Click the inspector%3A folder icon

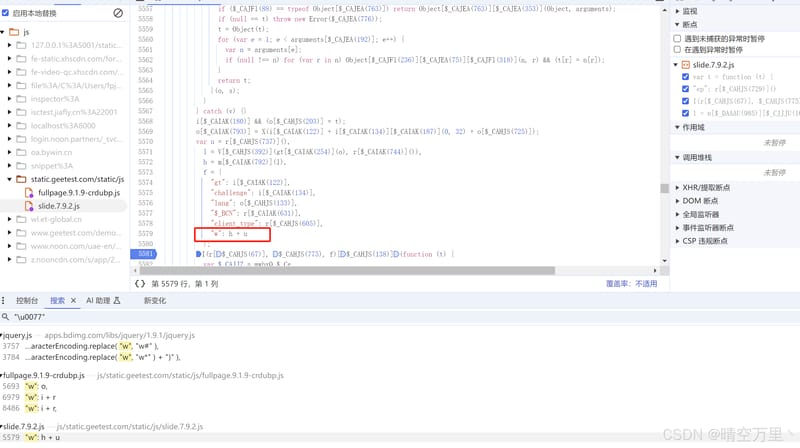21,99
